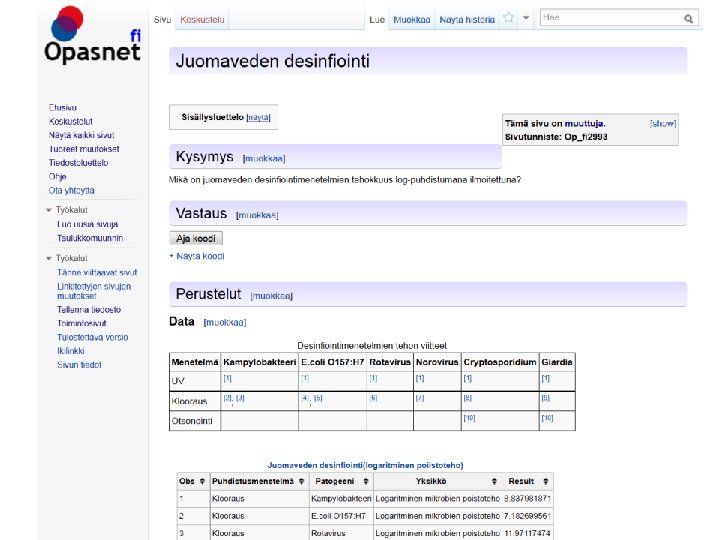This screenshot has width=720, height=540.
Task: Open Keskustelut sidebar link
Action: 71,121
